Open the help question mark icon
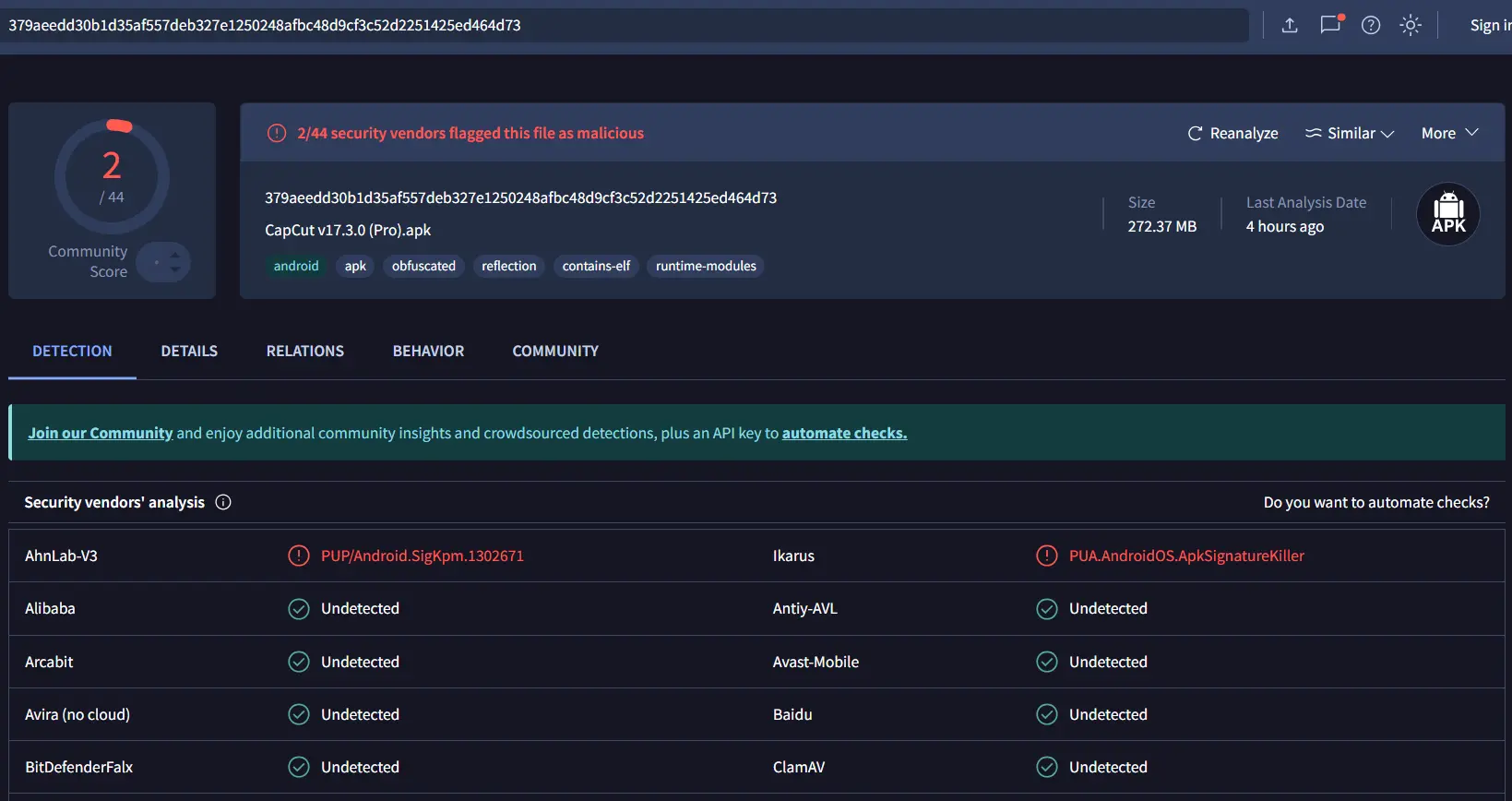 coord(1371,26)
